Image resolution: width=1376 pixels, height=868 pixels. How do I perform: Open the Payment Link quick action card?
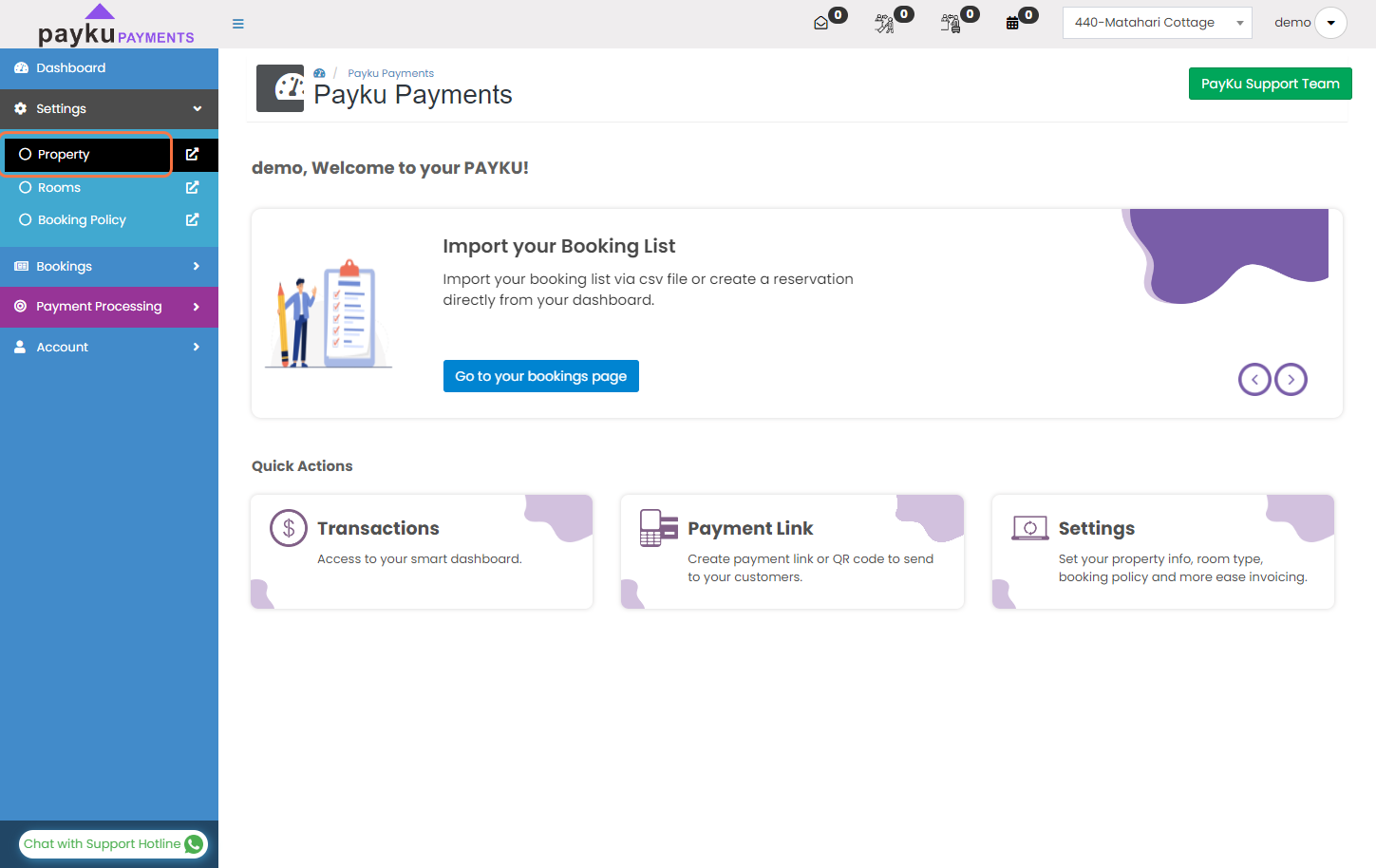[x=792, y=552]
